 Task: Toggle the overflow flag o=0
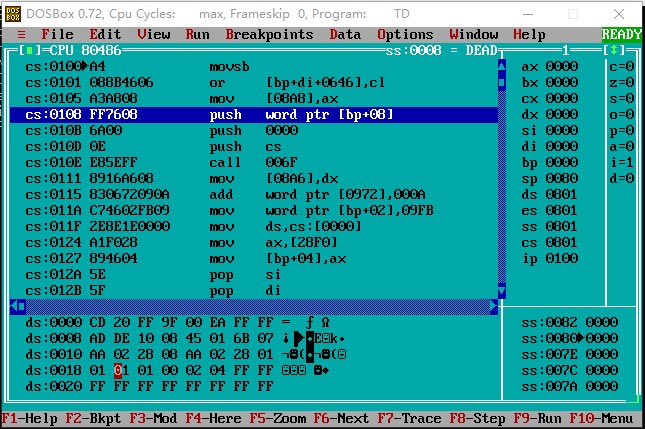click(622, 114)
